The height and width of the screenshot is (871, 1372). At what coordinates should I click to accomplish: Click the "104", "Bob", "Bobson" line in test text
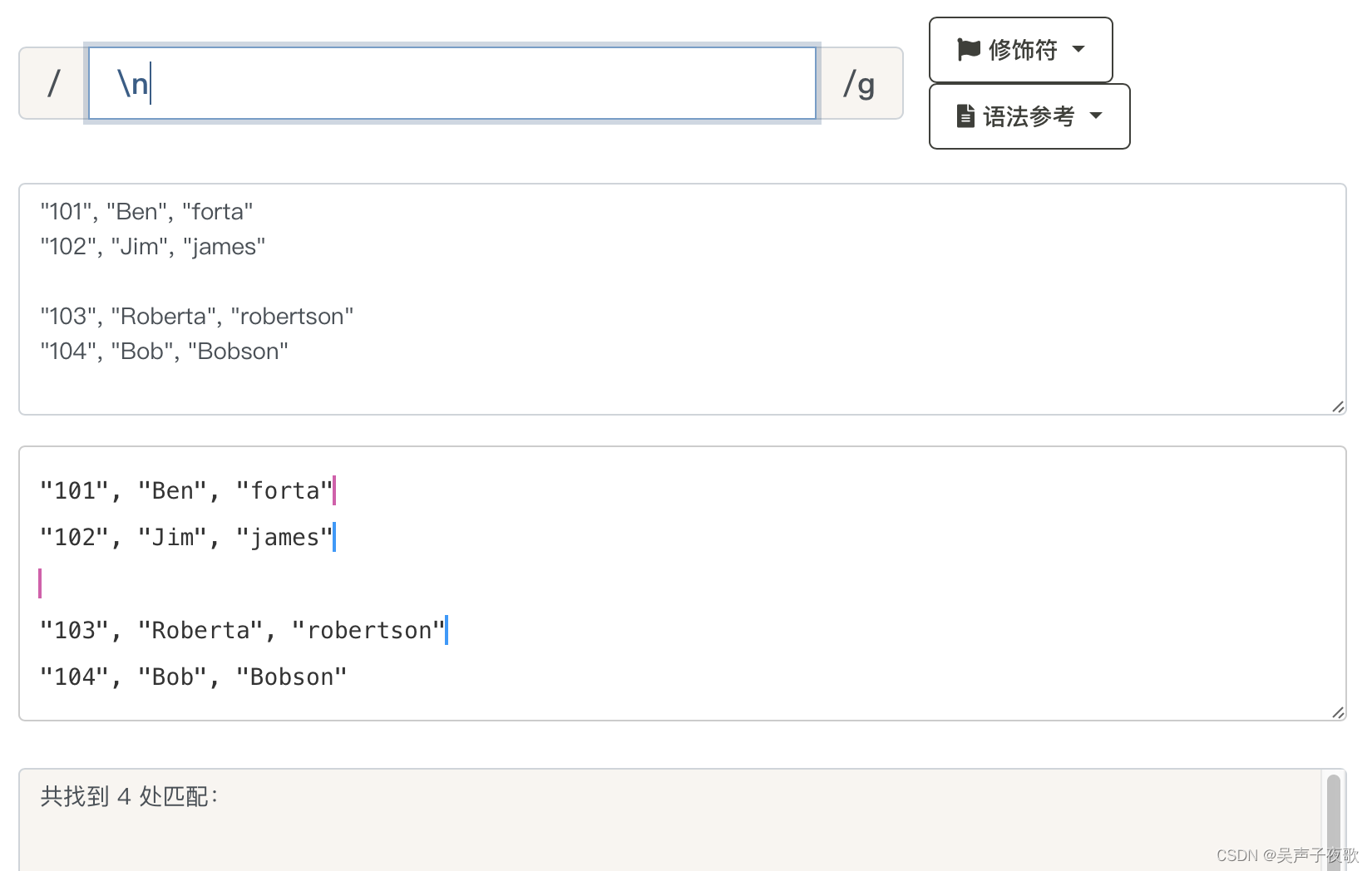click(165, 352)
